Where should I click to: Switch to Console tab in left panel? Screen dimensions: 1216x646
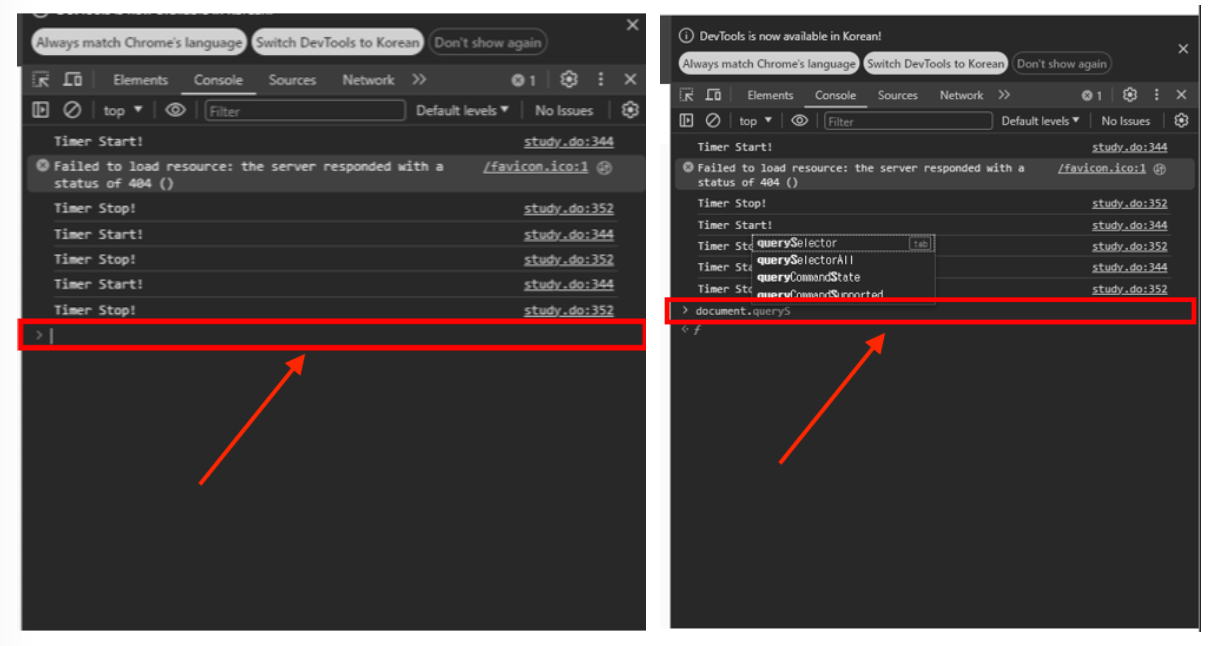coord(218,80)
